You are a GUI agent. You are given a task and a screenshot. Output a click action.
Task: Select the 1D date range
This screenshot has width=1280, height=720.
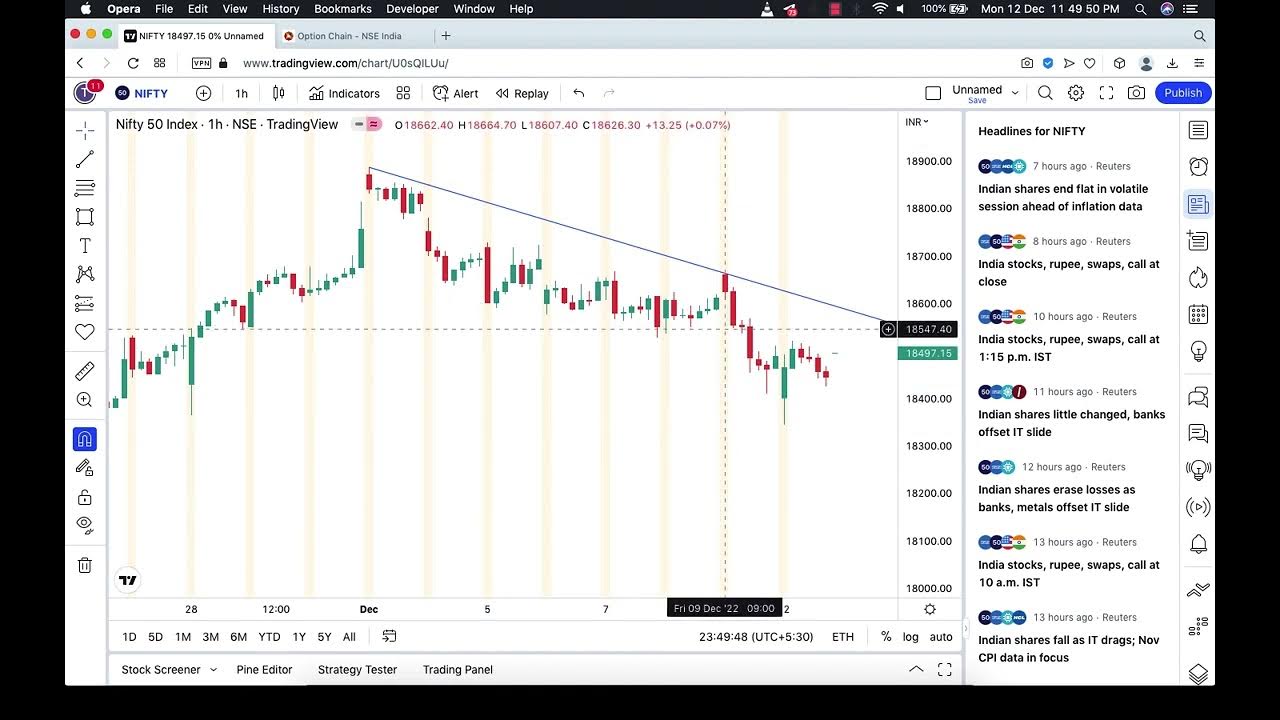129,637
